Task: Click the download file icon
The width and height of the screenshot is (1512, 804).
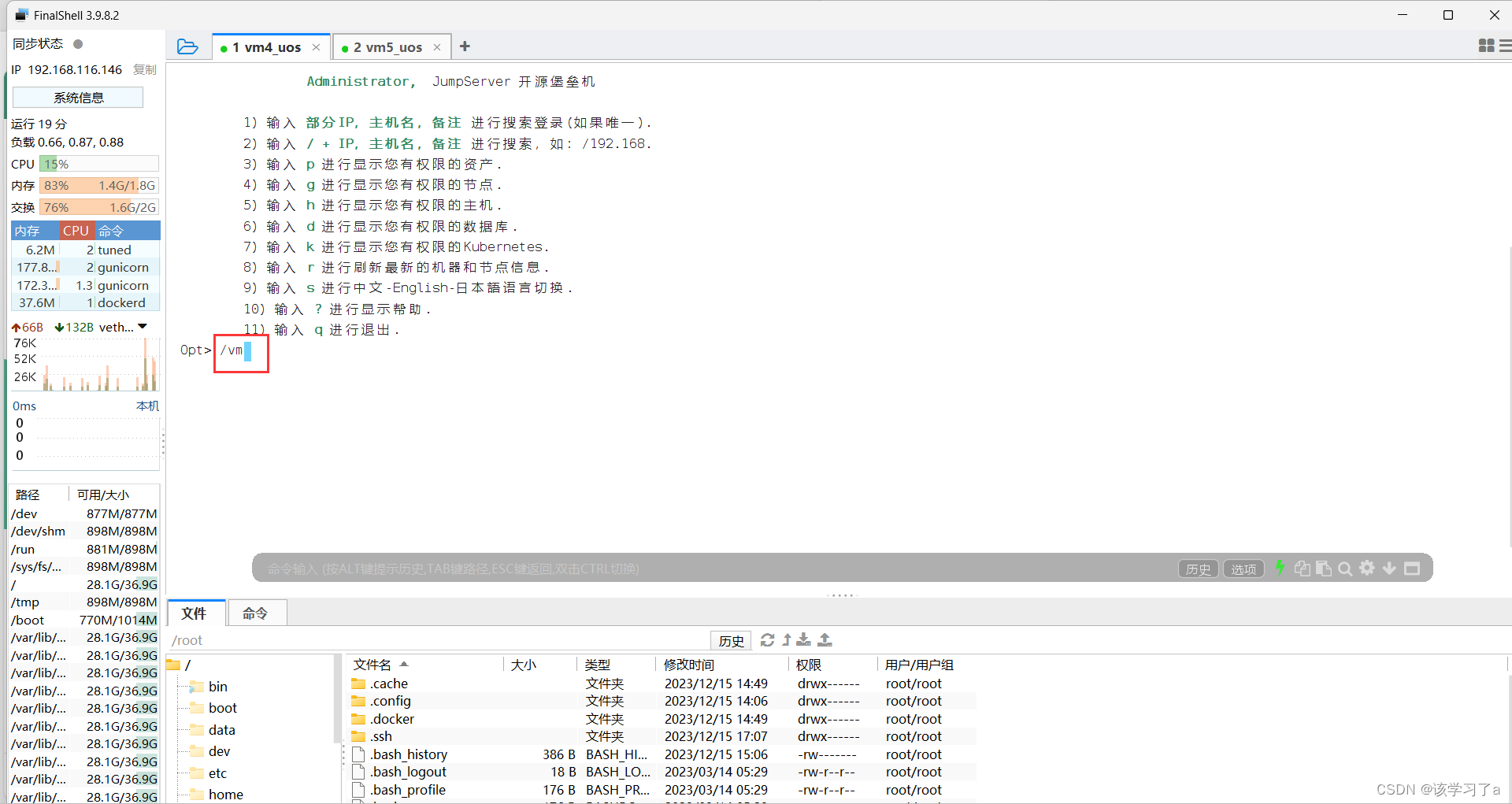Action: tap(804, 639)
